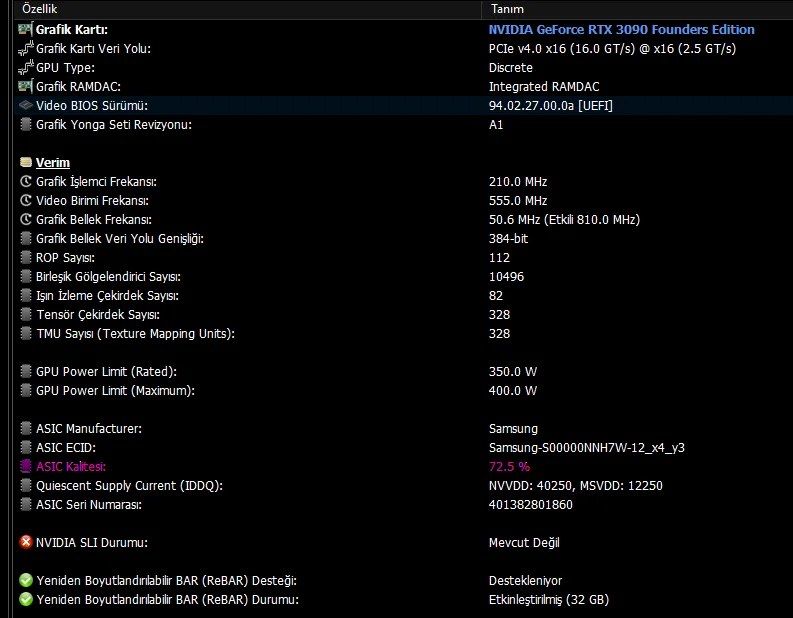This screenshot has height=618, width=793.
Task: Click the Video BIOS Sürümü chip icon
Action: click(25, 105)
